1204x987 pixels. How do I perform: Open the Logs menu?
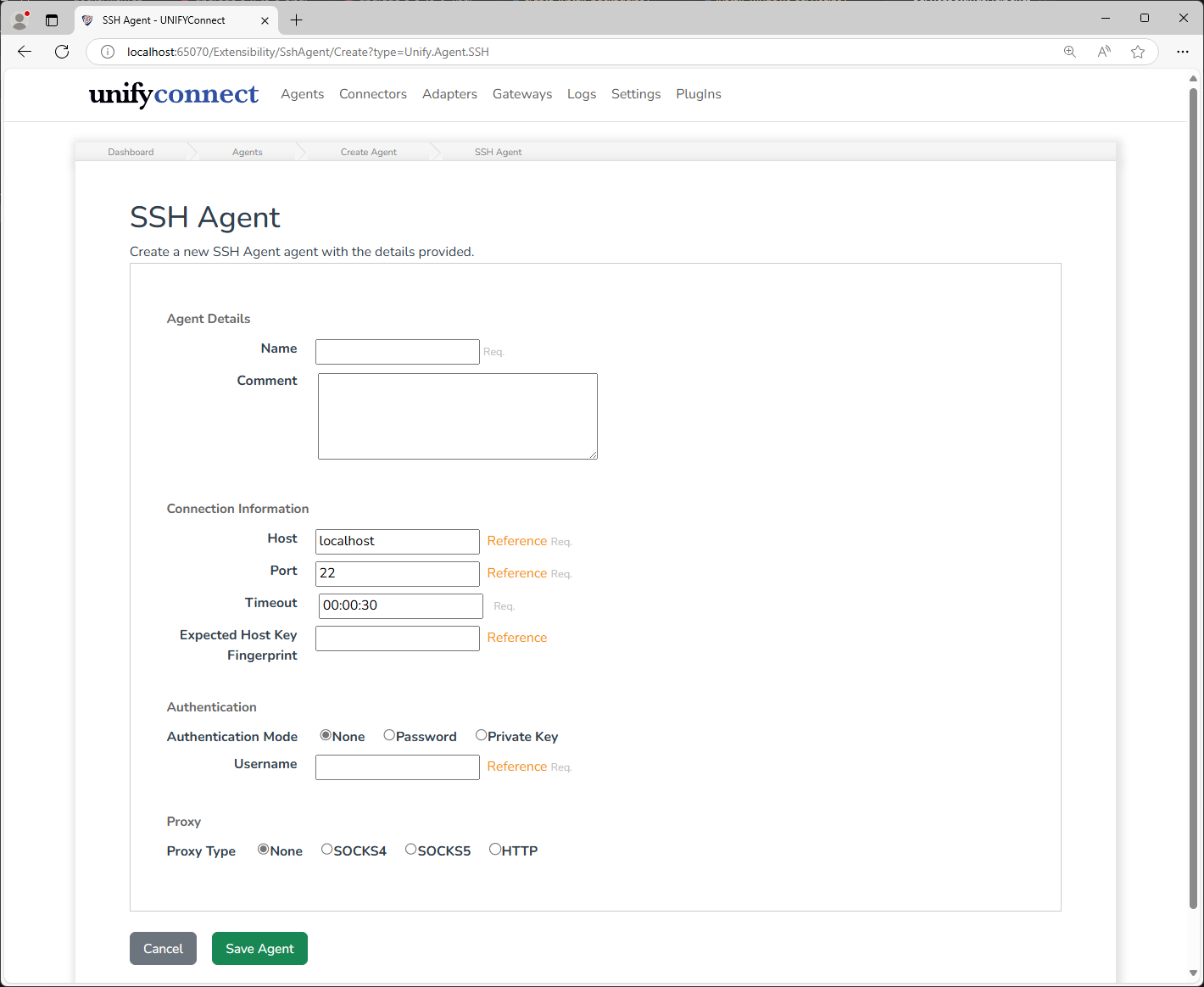(x=582, y=94)
